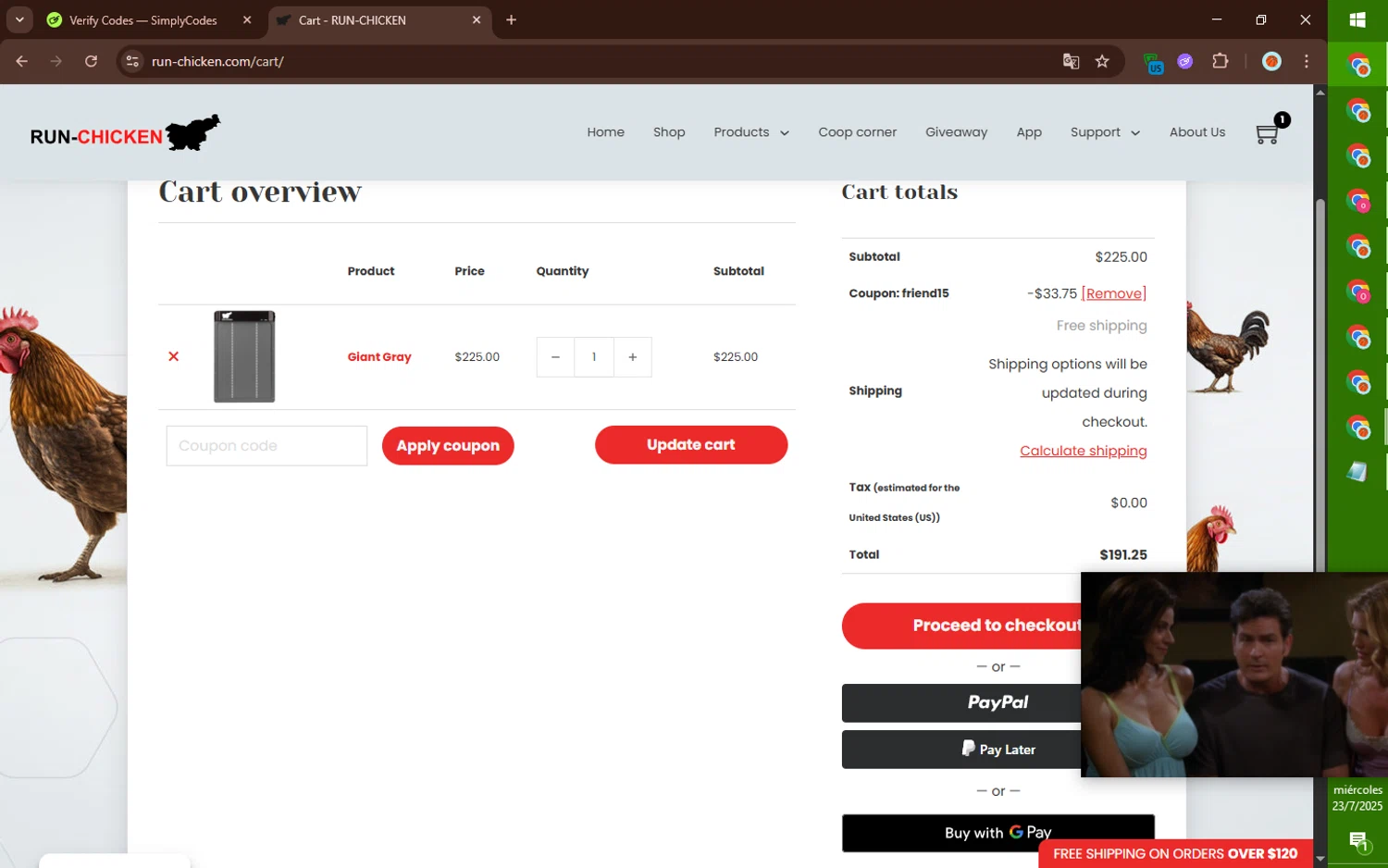Viewport: 1388px width, 868px height.
Task: Open the translate page icon
Action: coord(1071,61)
